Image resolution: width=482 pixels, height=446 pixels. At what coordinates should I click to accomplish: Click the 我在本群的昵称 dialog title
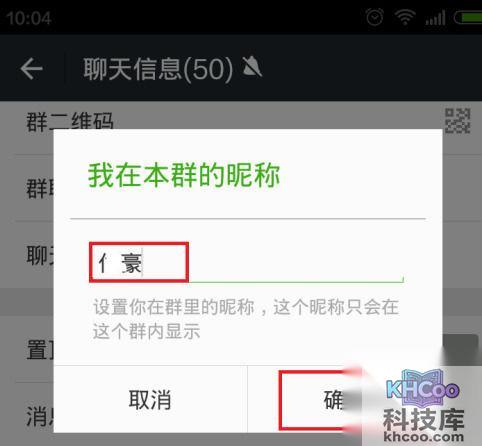[184, 176]
